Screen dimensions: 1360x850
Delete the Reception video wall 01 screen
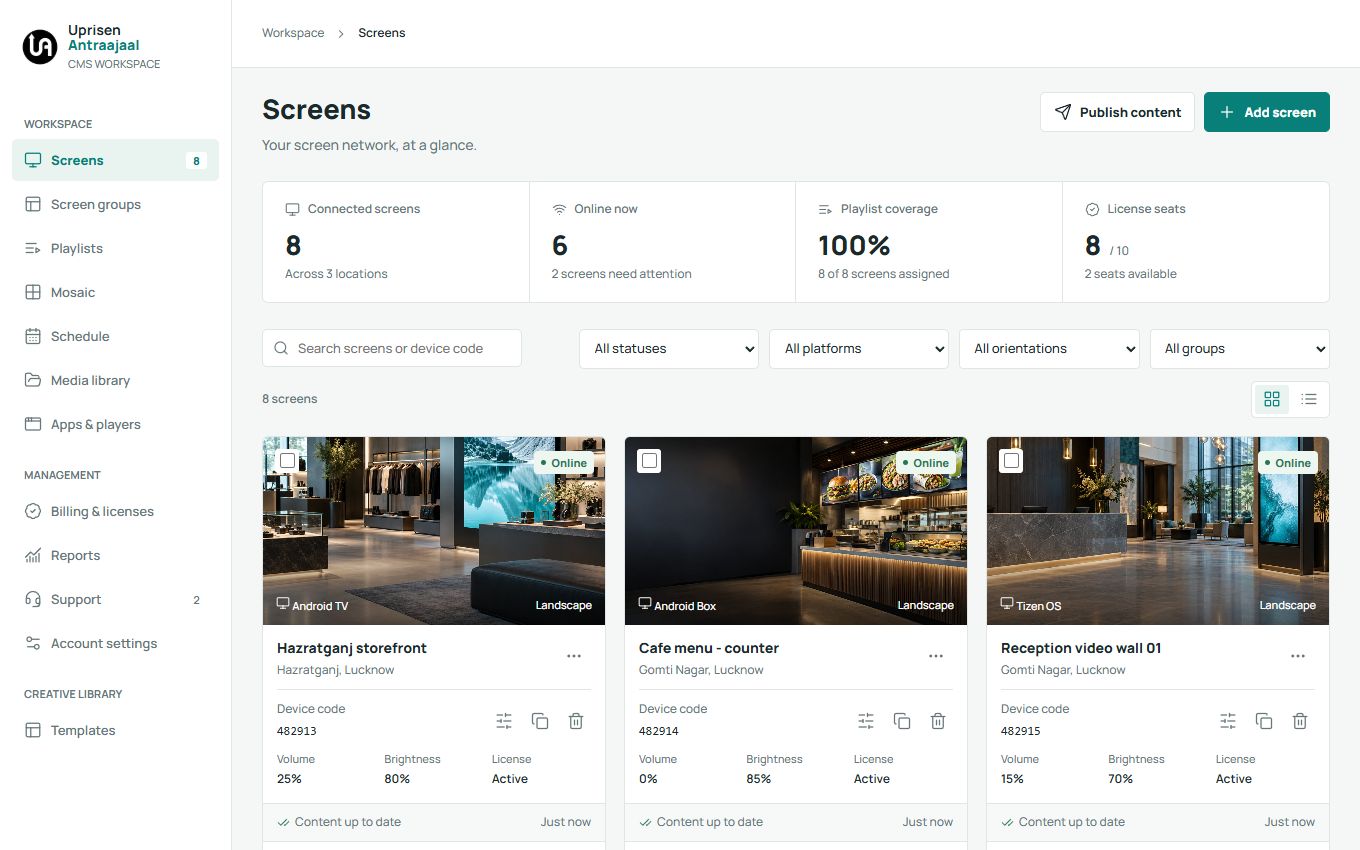click(1300, 721)
